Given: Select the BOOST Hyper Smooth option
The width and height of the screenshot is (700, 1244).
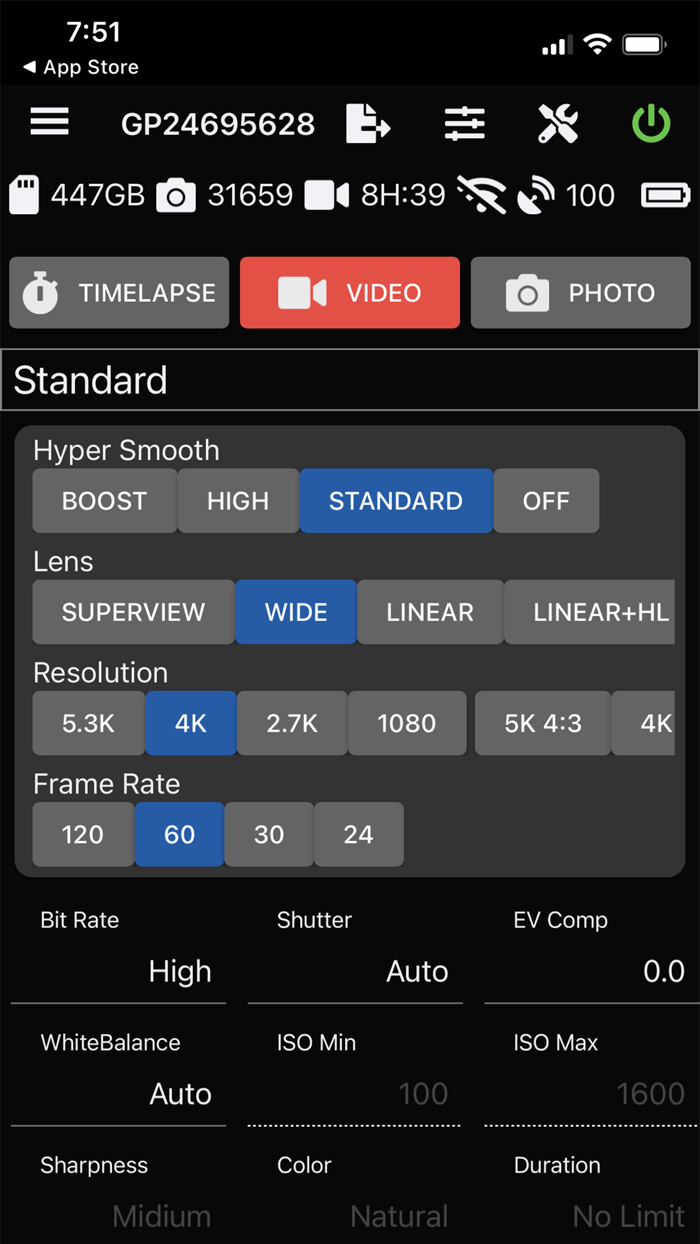Looking at the screenshot, I should 104,501.
